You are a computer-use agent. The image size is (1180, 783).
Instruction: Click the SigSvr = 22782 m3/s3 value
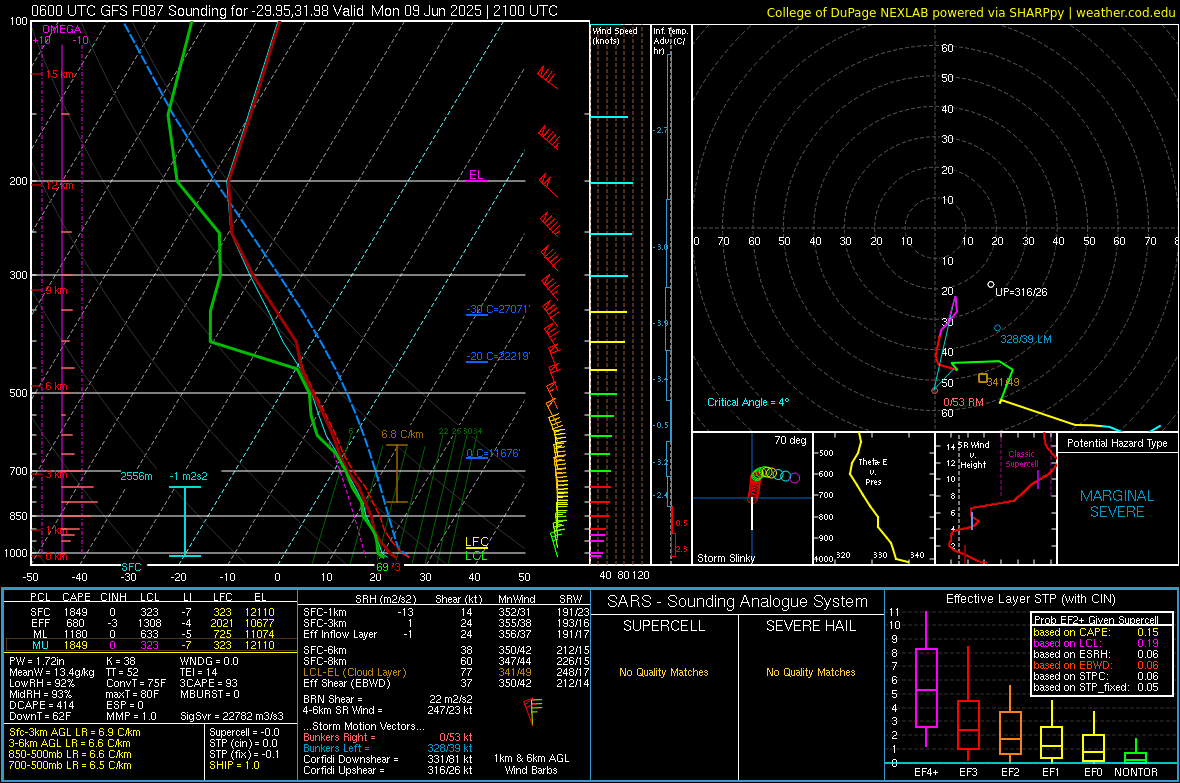click(x=232, y=716)
